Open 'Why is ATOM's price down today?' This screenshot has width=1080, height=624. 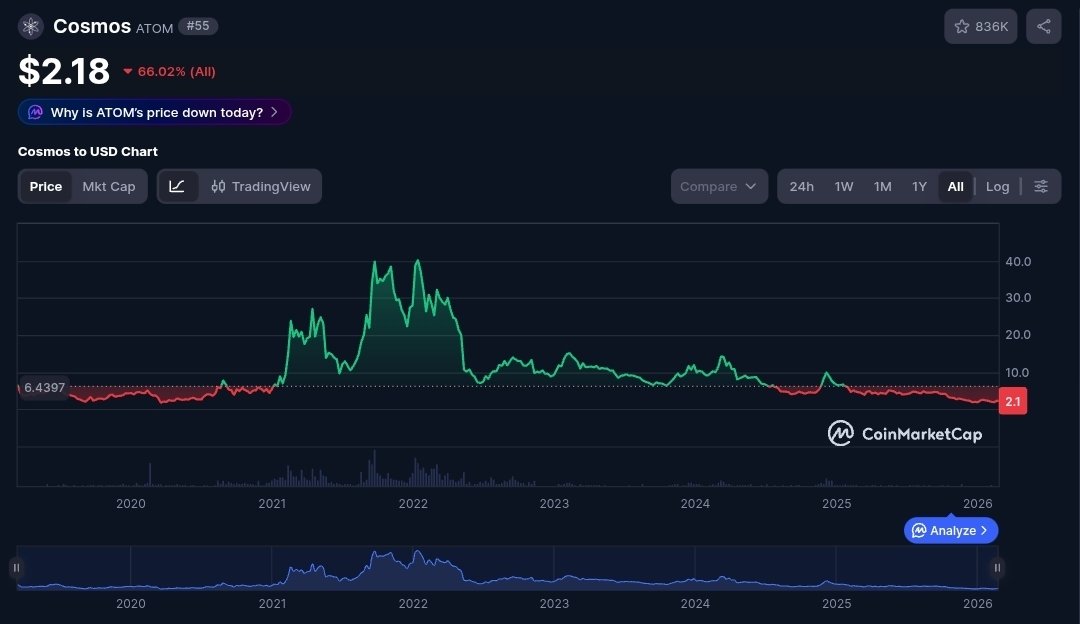154,112
